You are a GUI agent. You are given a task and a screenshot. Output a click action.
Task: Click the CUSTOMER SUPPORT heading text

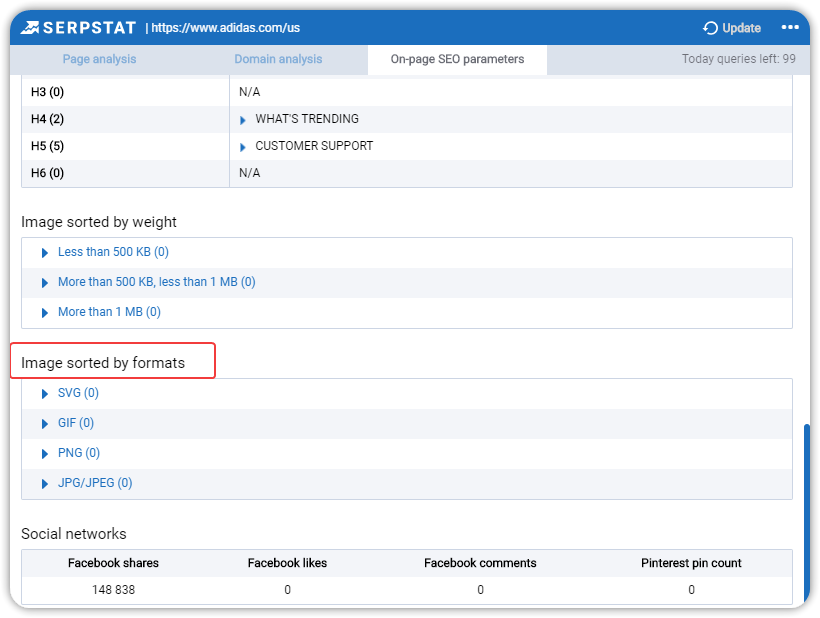click(x=314, y=146)
